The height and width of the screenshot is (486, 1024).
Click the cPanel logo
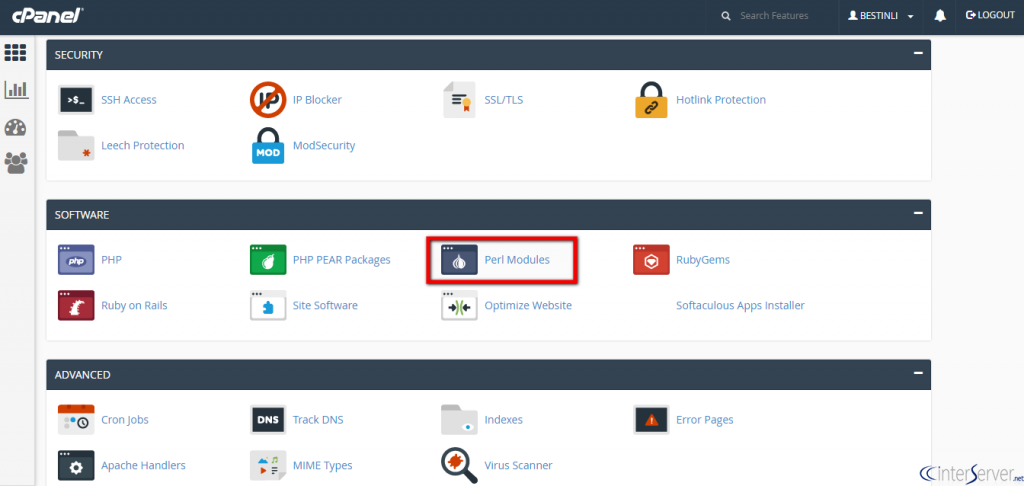(x=46, y=14)
